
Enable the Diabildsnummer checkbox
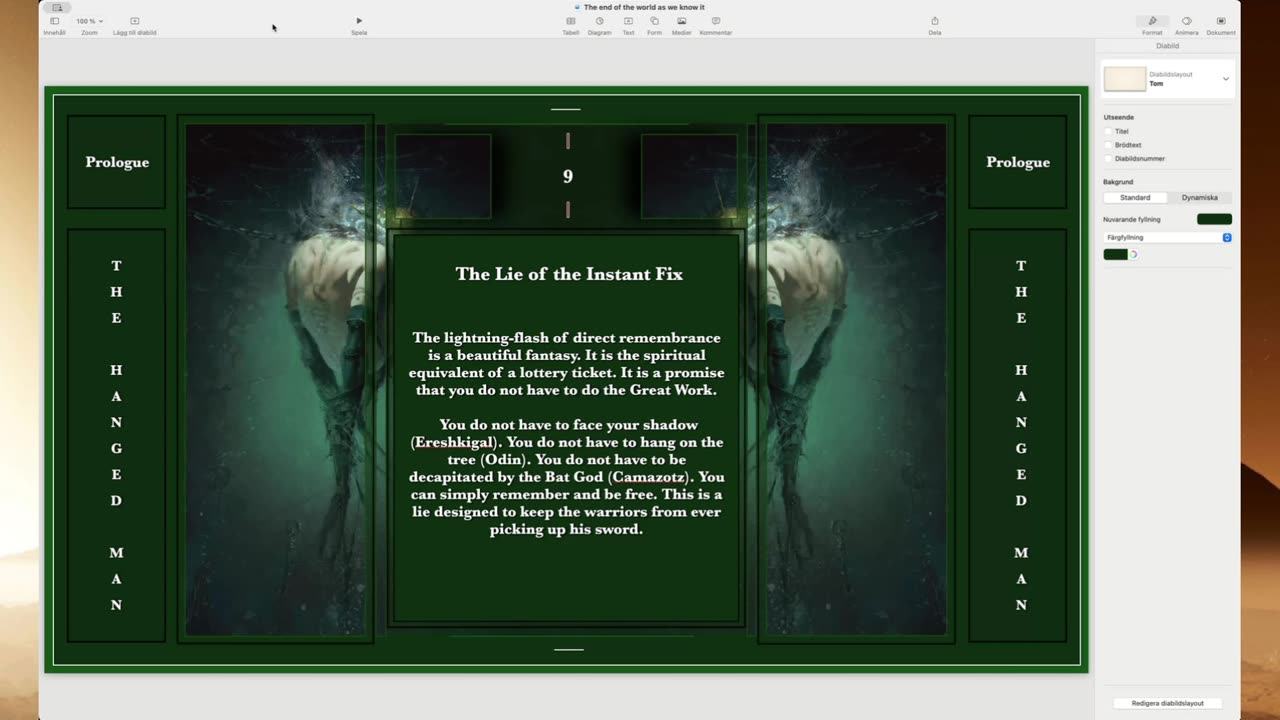(1108, 159)
